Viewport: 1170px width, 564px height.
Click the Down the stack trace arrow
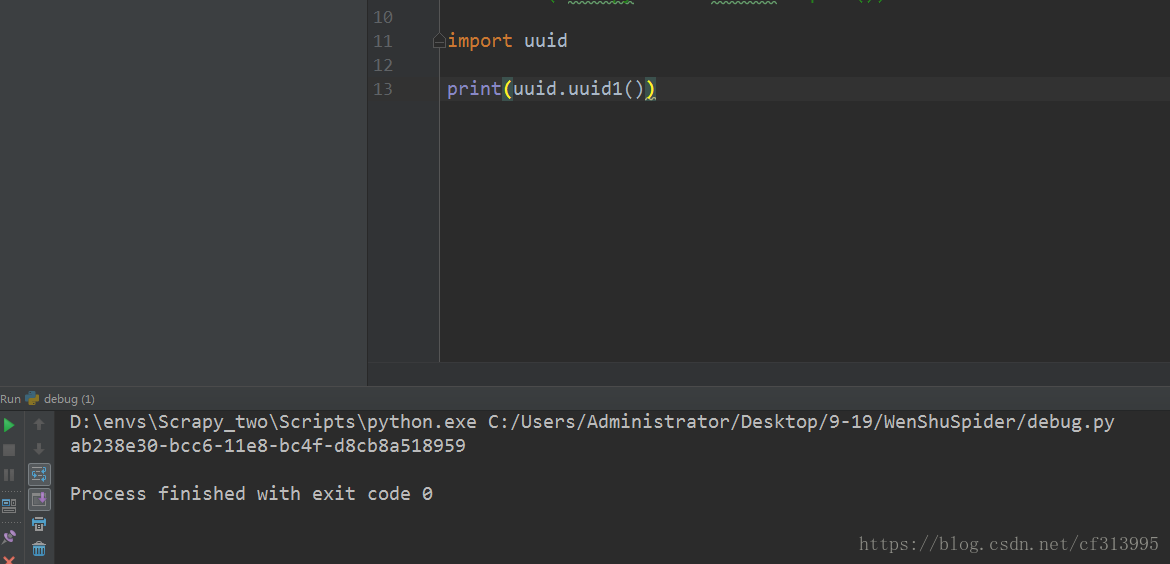click(x=40, y=449)
